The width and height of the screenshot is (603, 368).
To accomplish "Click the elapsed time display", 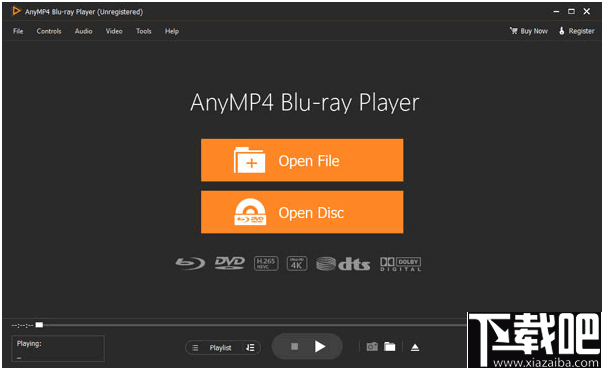I will point(22,325).
